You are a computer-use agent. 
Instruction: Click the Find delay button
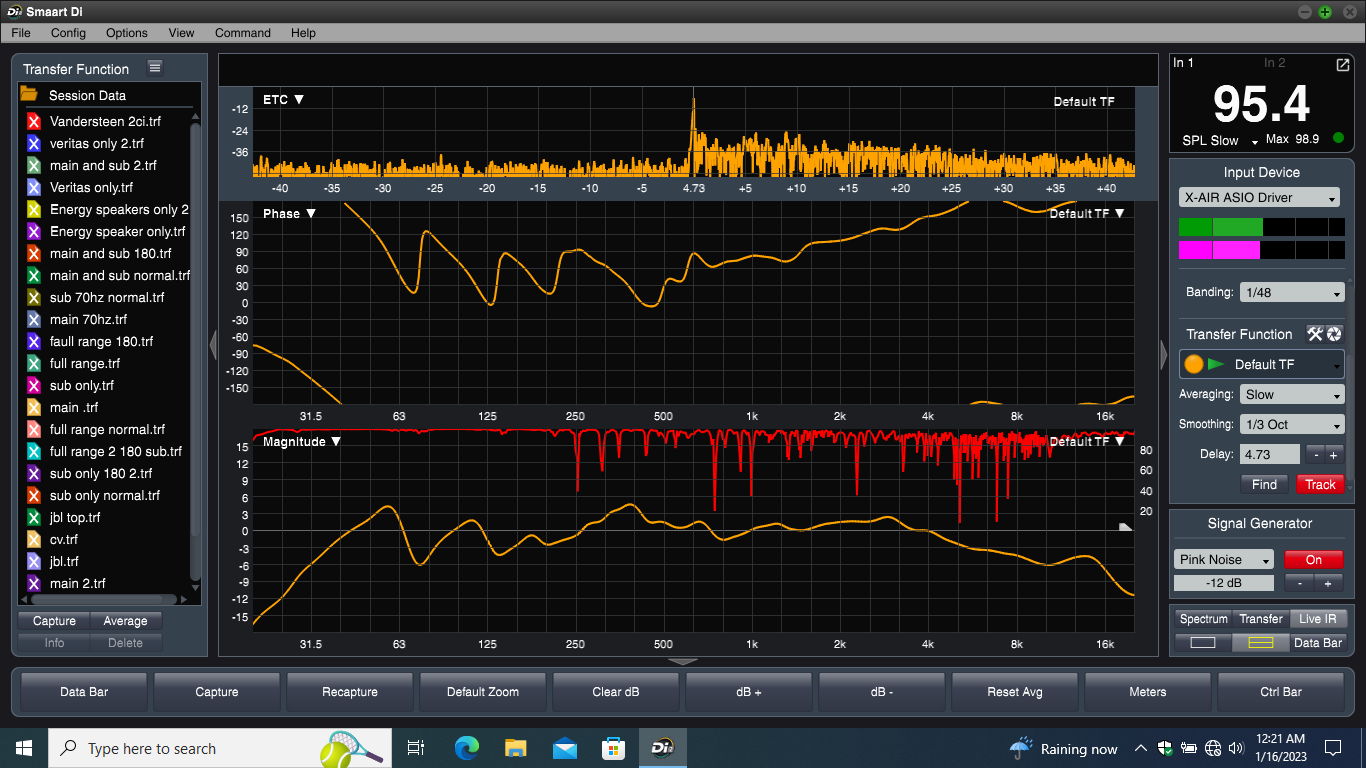click(1264, 484)
